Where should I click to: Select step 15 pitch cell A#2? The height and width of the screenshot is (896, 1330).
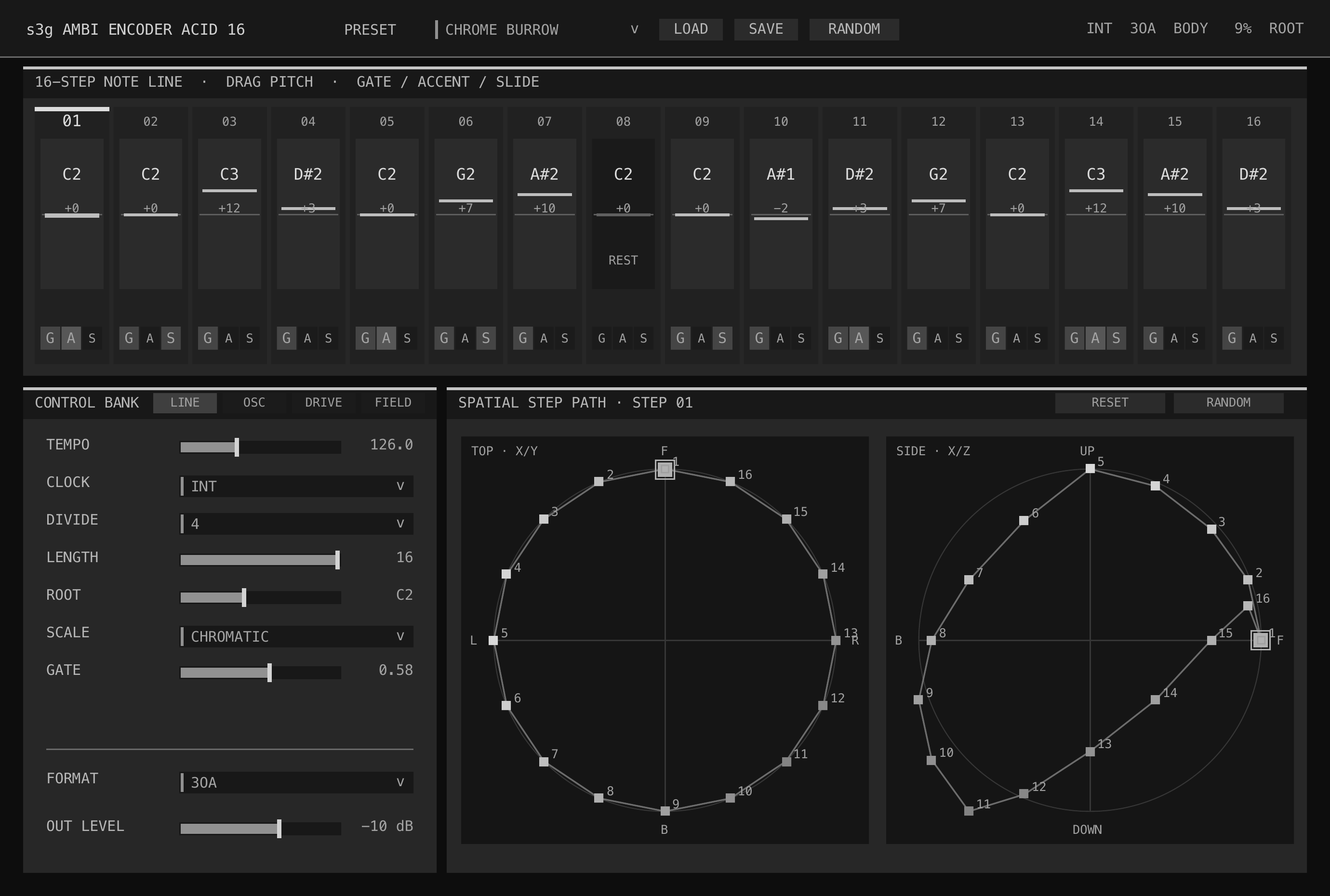(x=1174, y=214)
